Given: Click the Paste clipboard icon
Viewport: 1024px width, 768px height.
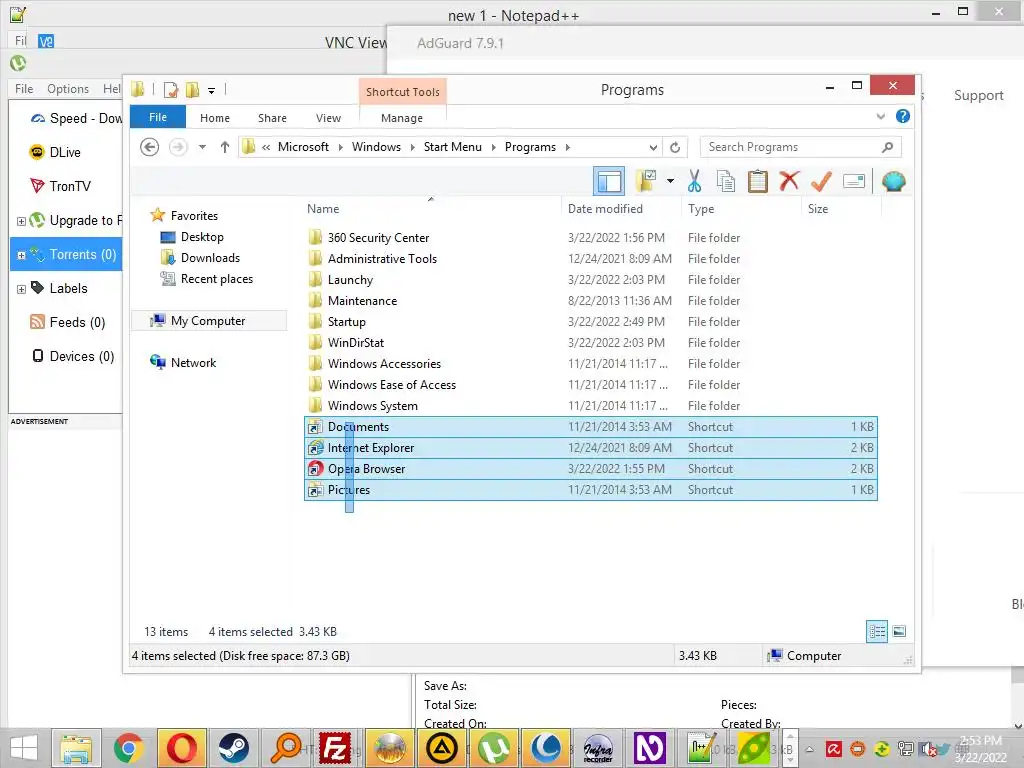Looking at the screenshot, I should (x=758, y=181).
